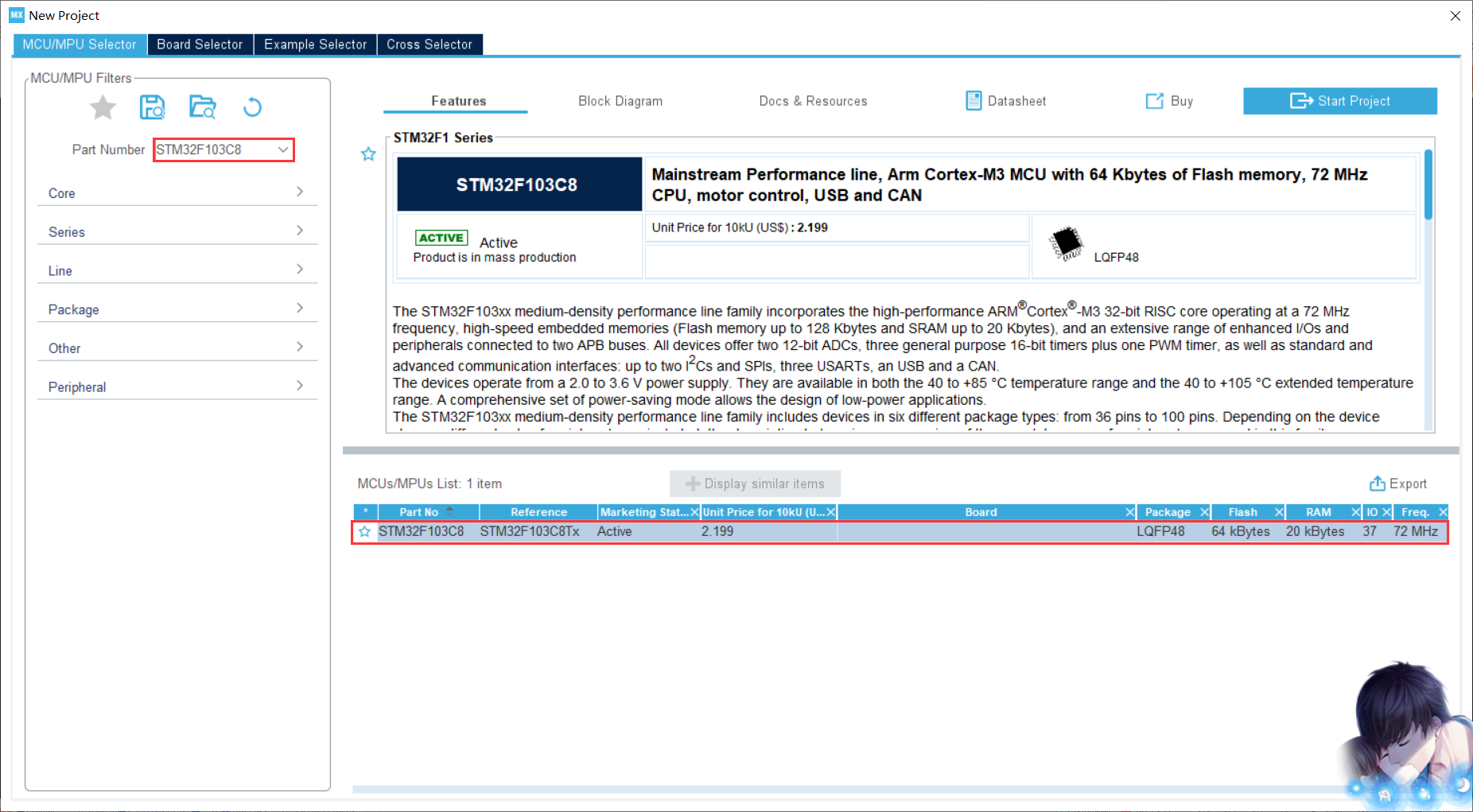
Task: Open the Docs & Resources tab
Action: coord(813,101)
